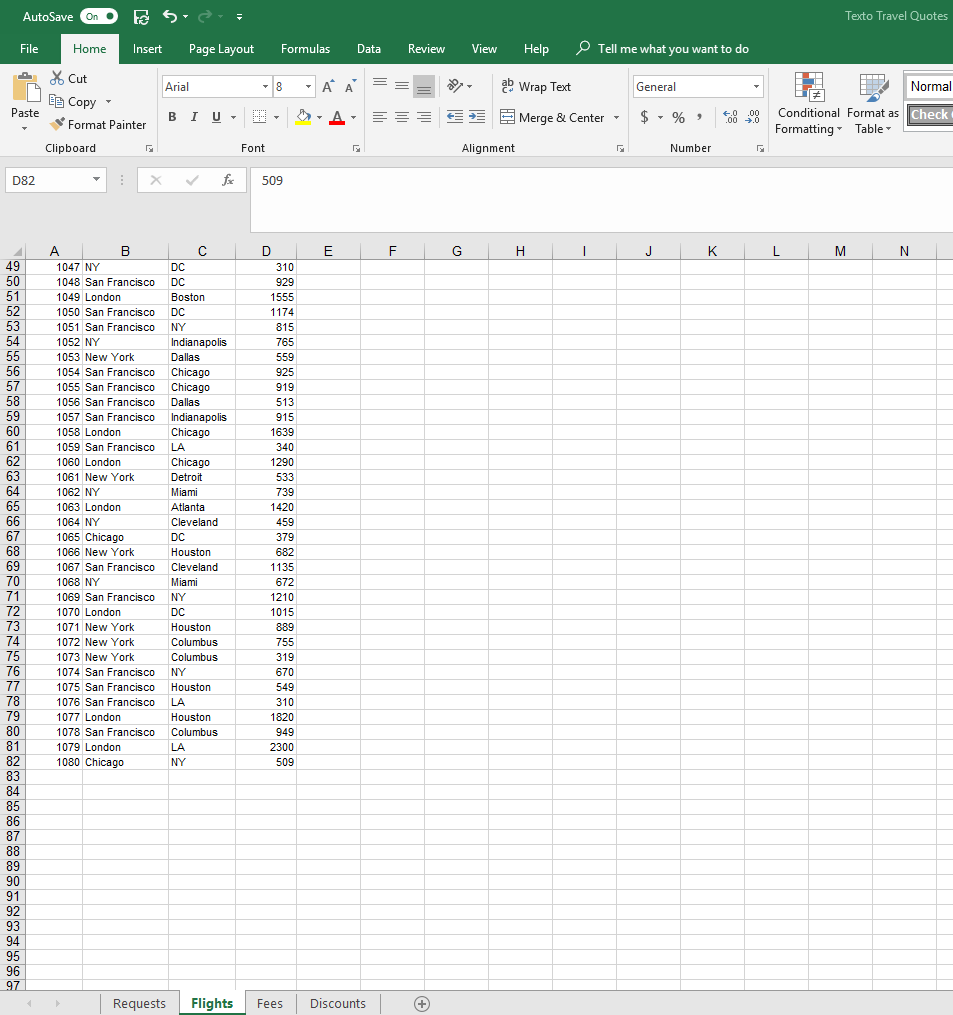The image size is (953, 1015).
Task: Toggle Wrap Text
Action: (x=536, y=86)
